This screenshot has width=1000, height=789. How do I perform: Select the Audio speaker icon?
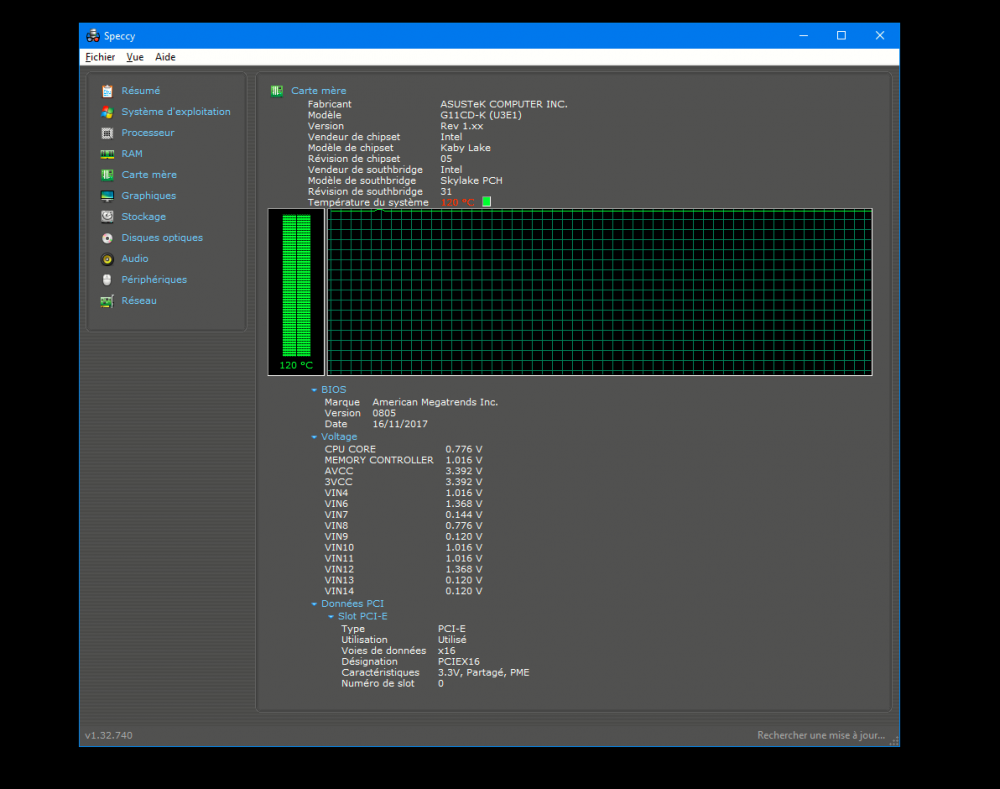pyautogui.click(x=107, y=259)
